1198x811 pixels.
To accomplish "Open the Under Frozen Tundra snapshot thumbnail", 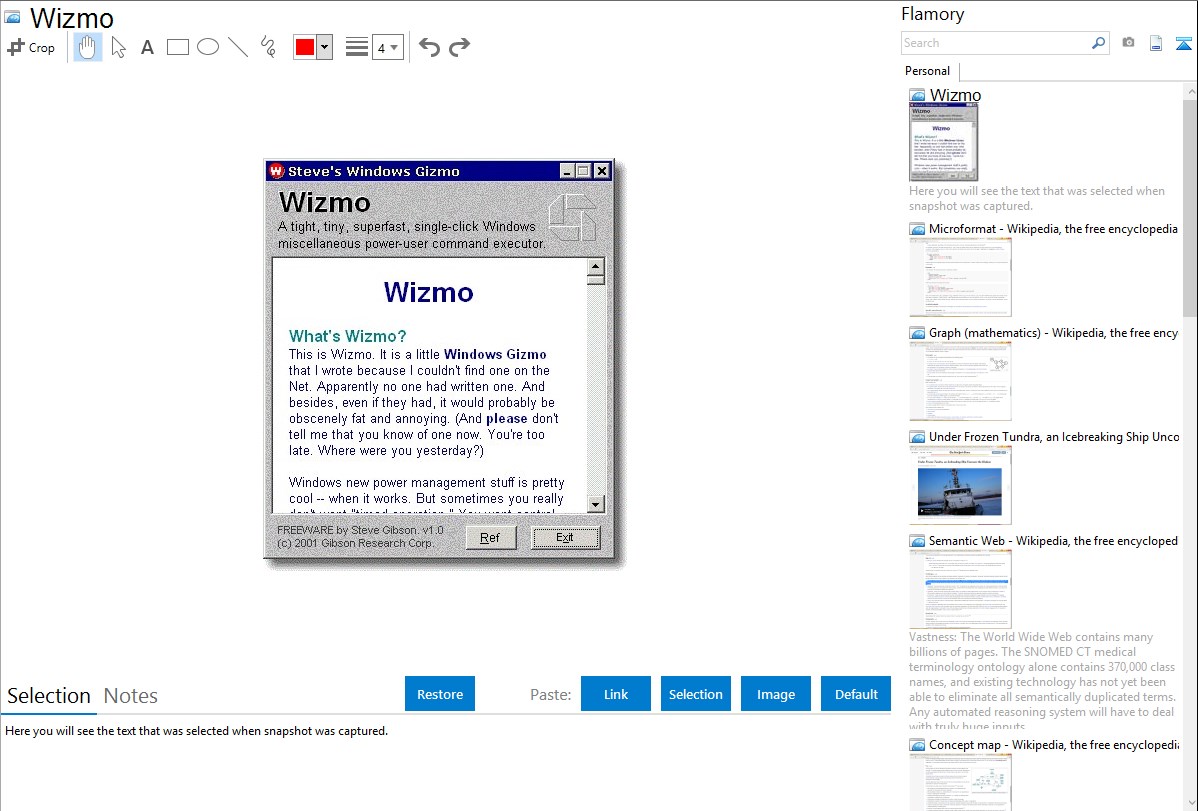I will pos(960,485).
